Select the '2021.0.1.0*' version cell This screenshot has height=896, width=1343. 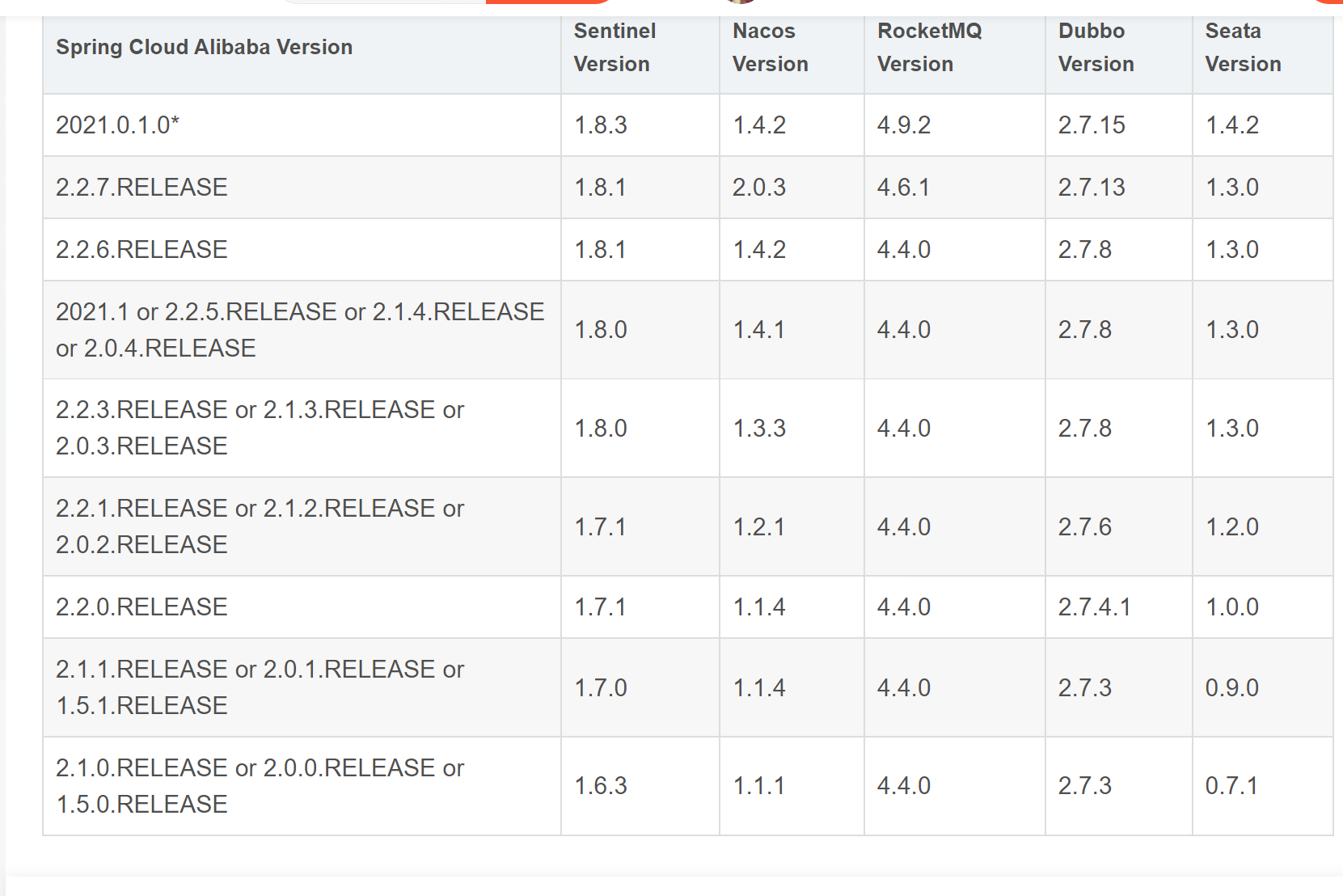(302, 125)
